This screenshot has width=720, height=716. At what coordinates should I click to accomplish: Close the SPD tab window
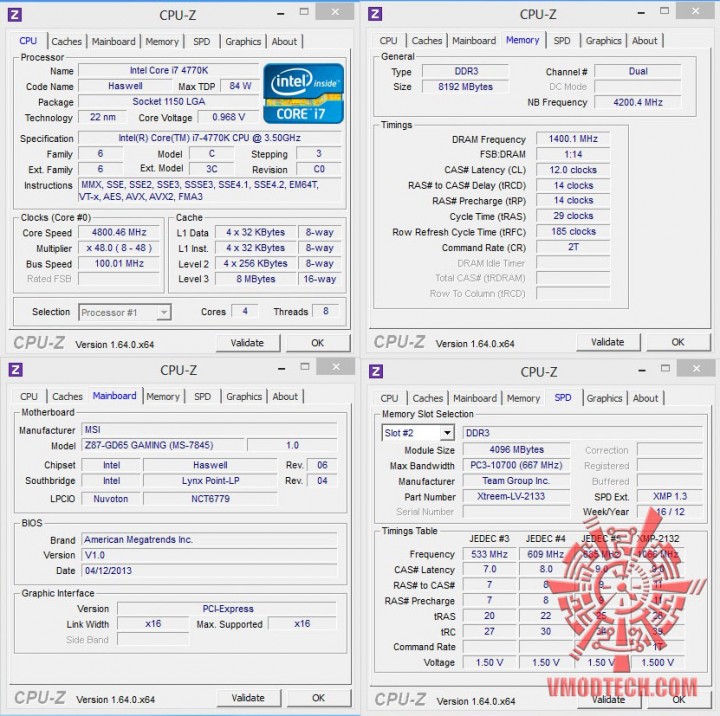(x=696, y=369)
